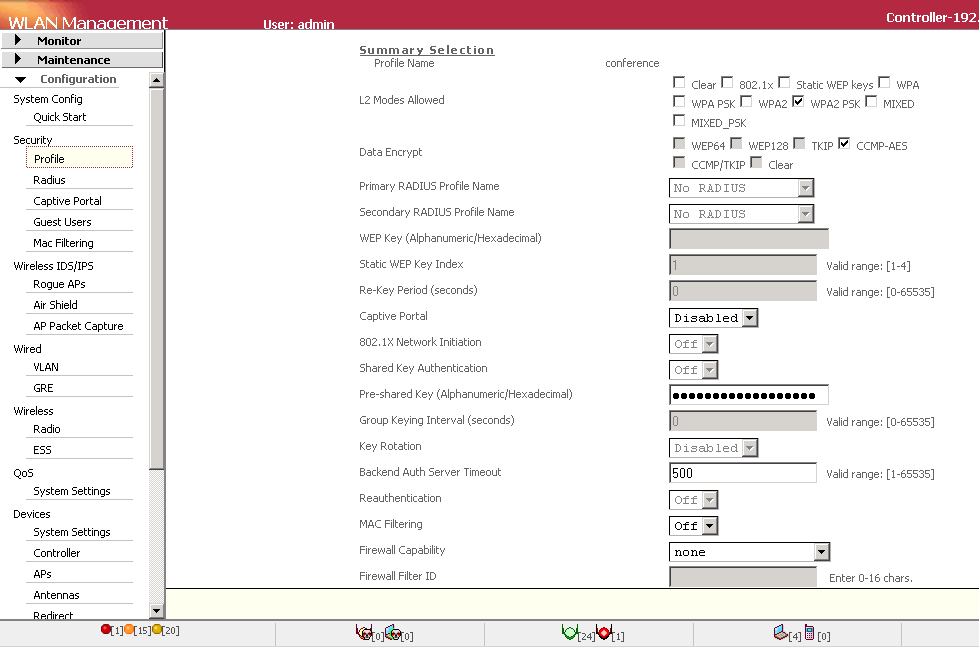The image size is (979, 648).
Task: Click the red offline AP icon showing [1]
Action: coord(604,632)
